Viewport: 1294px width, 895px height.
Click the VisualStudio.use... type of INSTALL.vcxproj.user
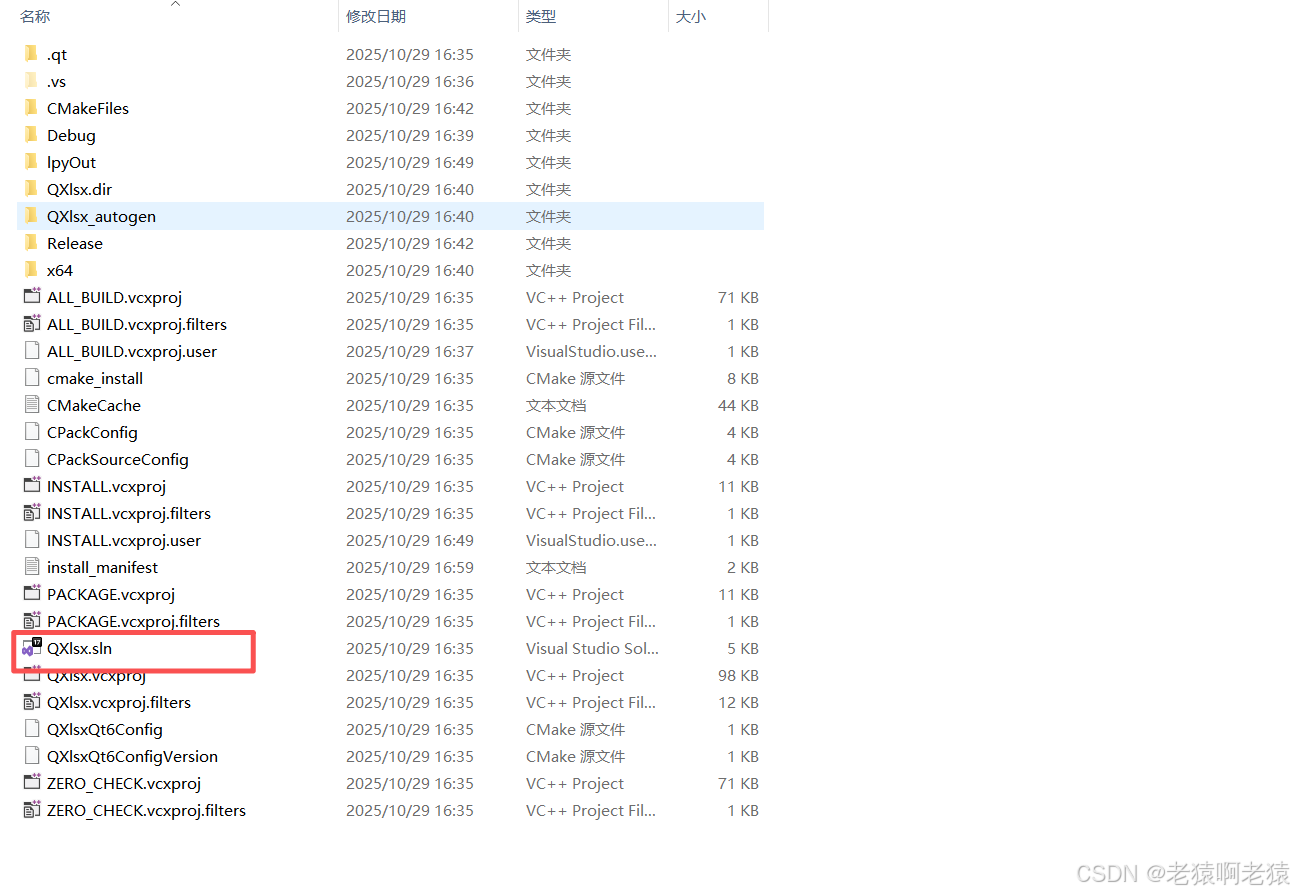point(591,540)
